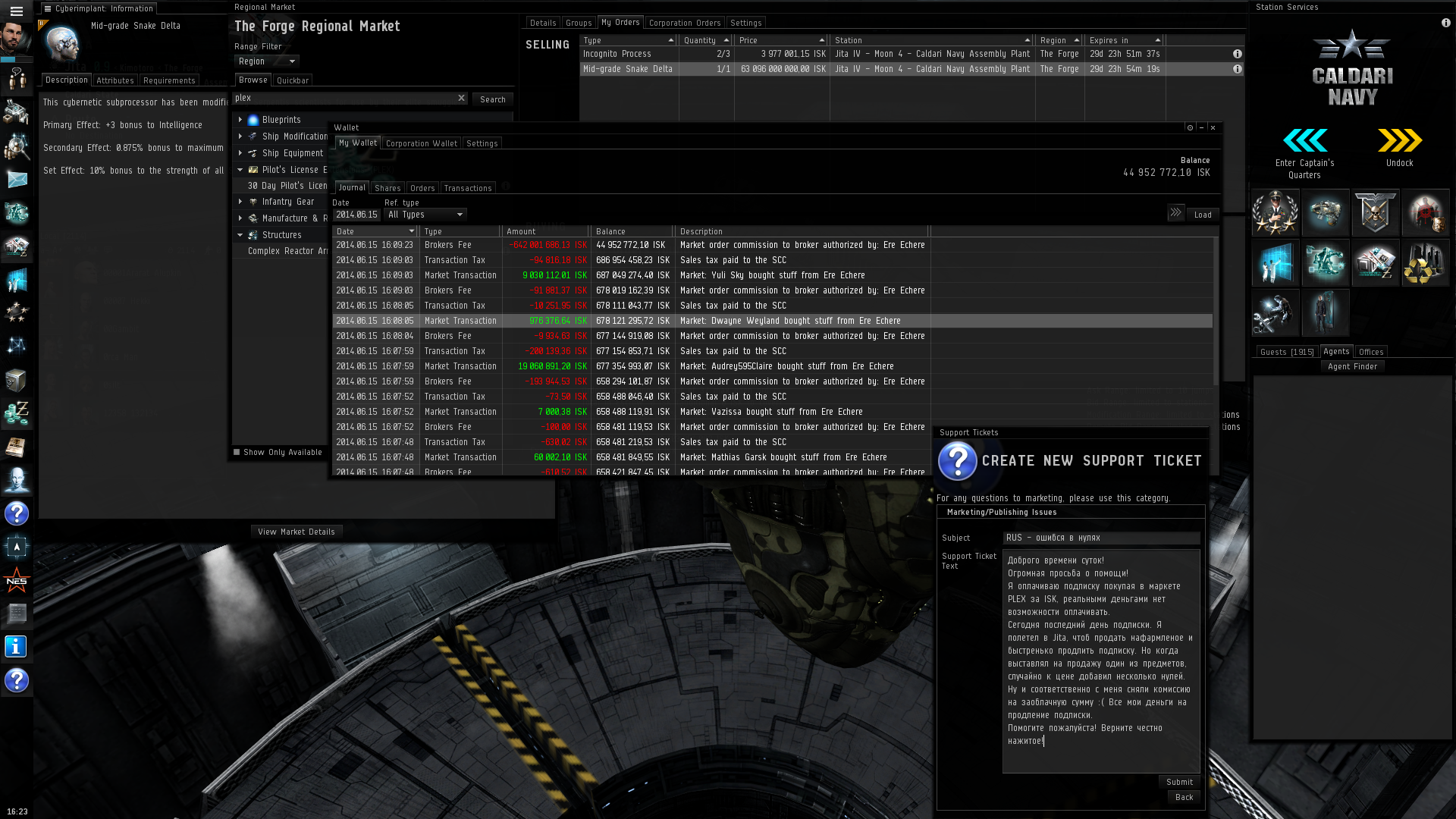Viewport: 1456px width, 819px height.
Task: Click the Undock button
Action: point(1399,146)
